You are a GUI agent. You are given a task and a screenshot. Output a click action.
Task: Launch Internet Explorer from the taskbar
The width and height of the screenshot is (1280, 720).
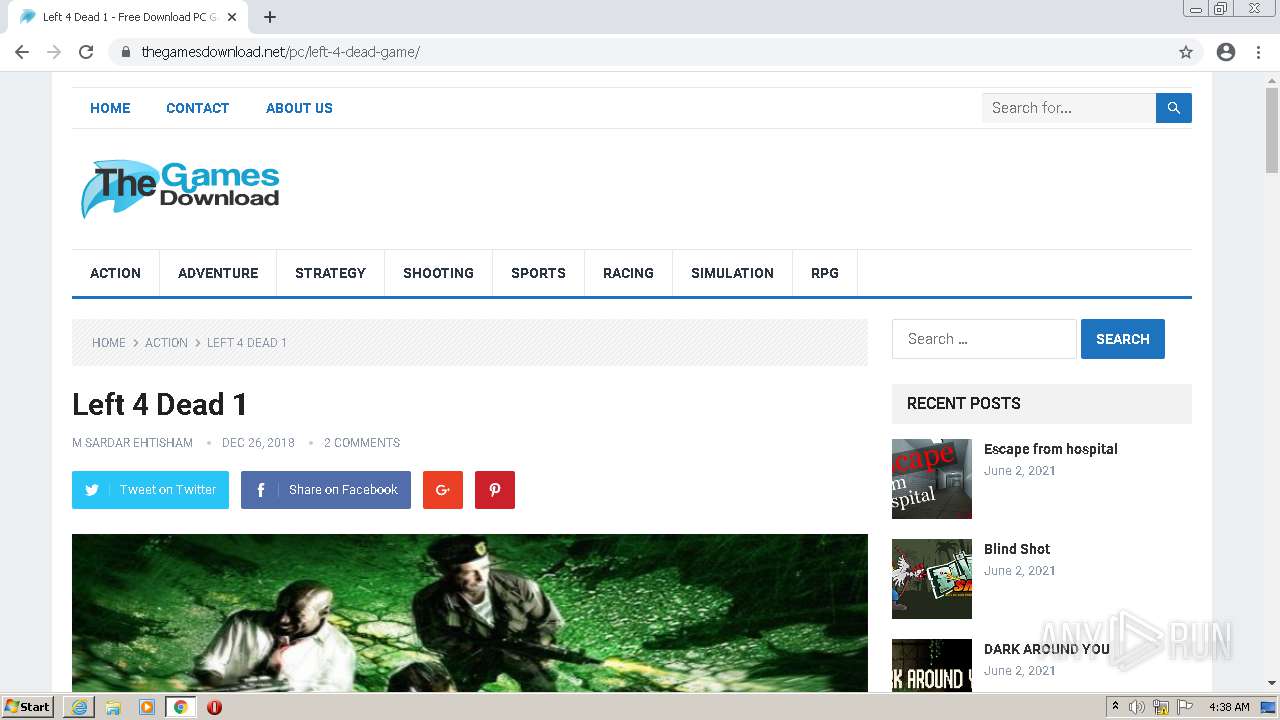(79, 707)
